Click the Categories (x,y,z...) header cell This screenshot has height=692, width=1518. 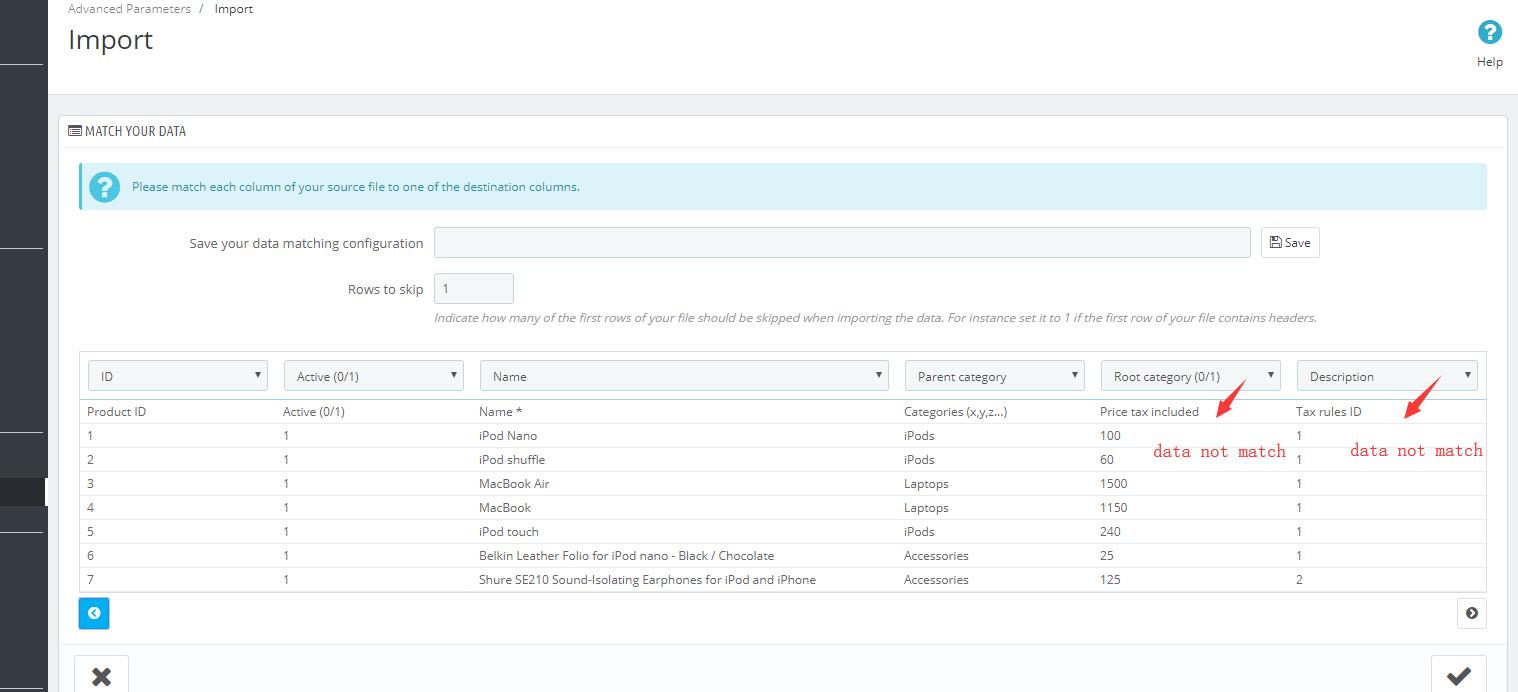tap(955, 412)
